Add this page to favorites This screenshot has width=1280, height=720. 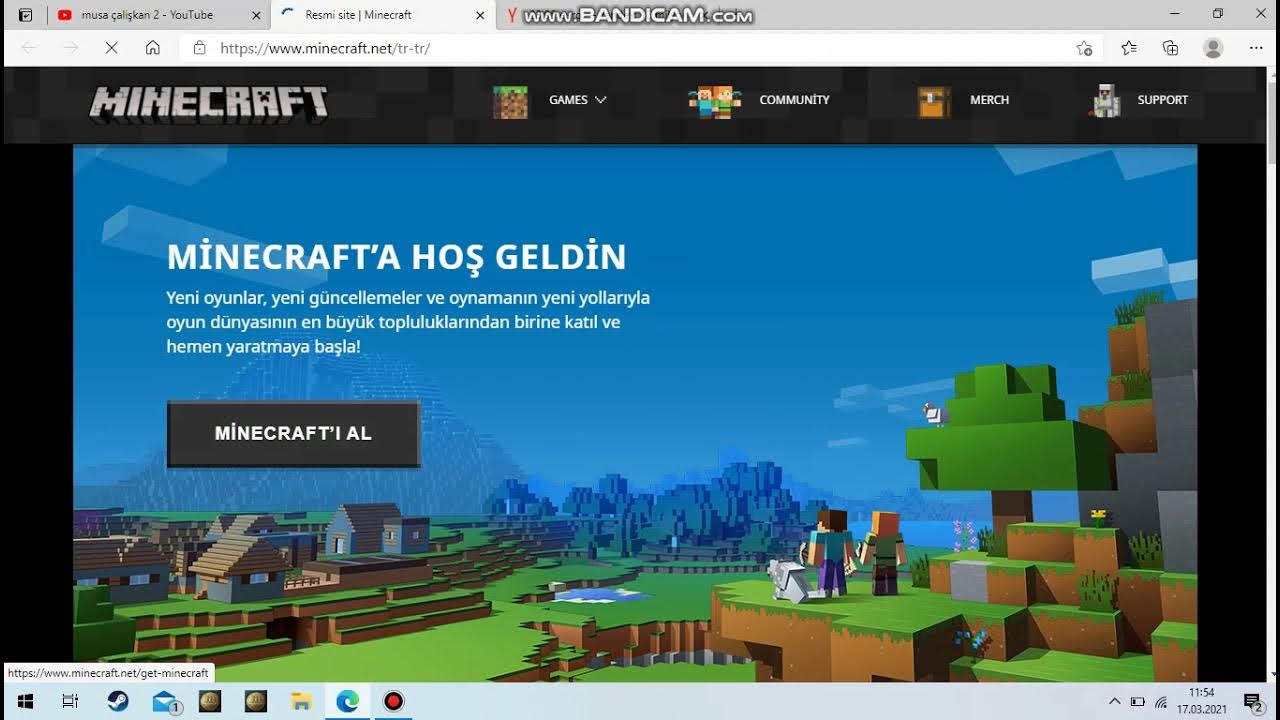click(1084, 48)
